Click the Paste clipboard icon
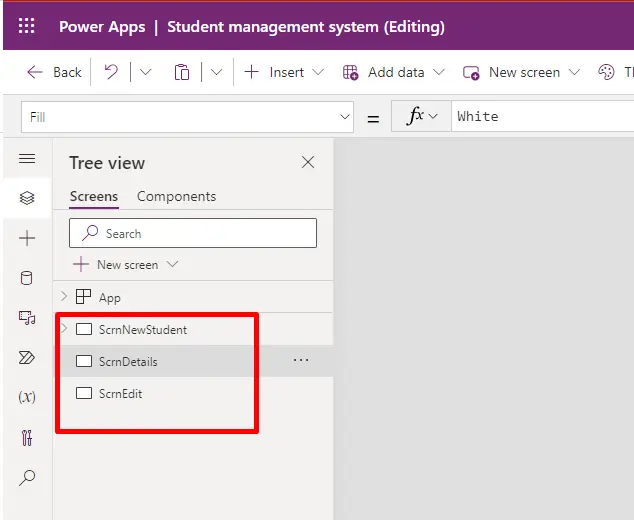634x520 pixels. coord(181,72)
